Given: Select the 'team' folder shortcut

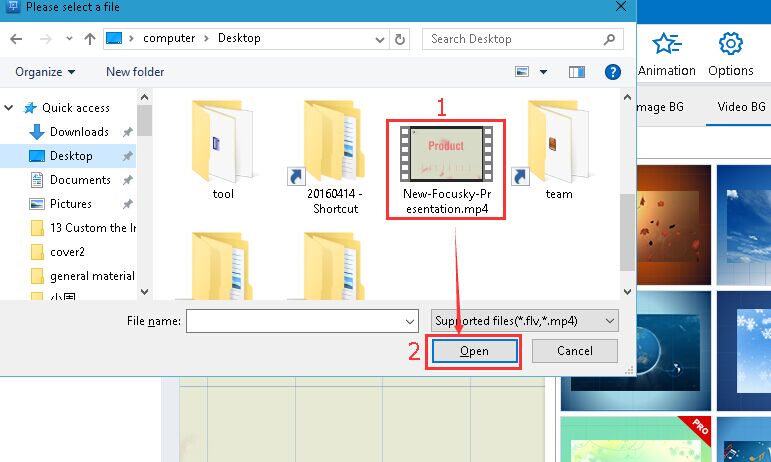Looking at the screenshot, I should [x=559, y=150].
